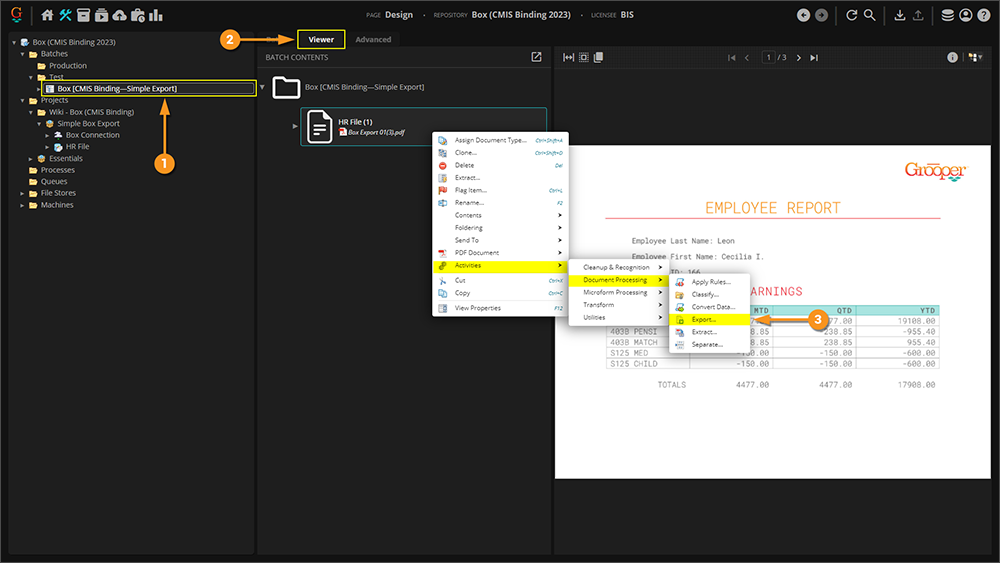The image size is (1000, 563).
Task: Refresh using the circular arrow icon
Action: pos(851,15)
